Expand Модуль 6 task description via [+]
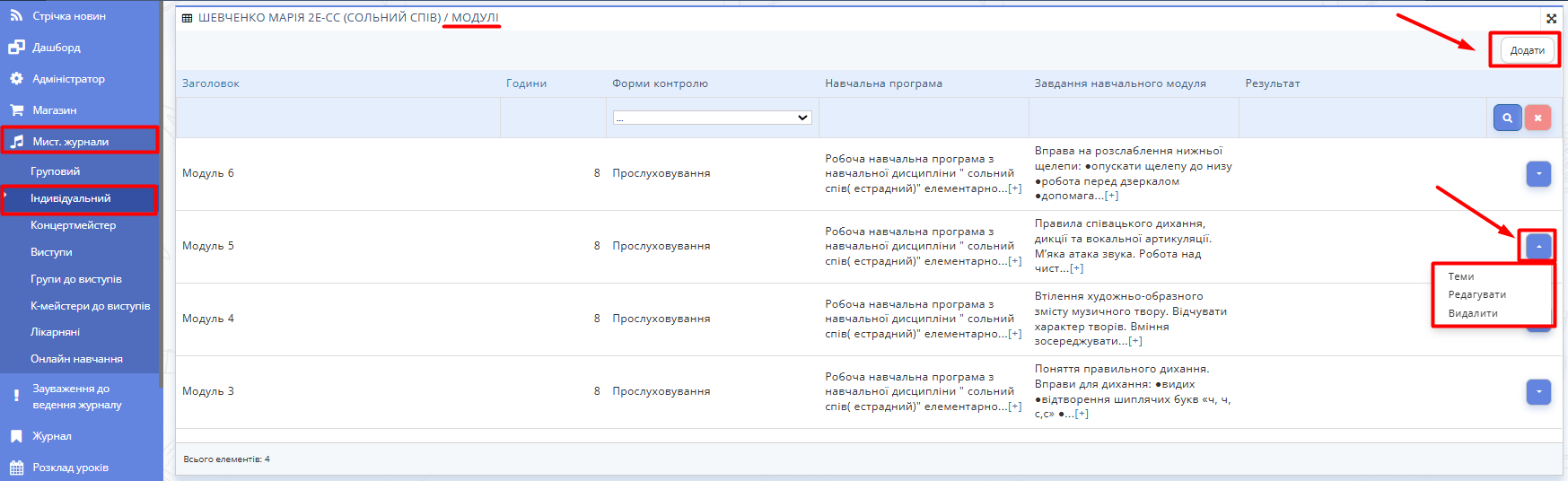1568x481 pixels. coord(1111,196)
